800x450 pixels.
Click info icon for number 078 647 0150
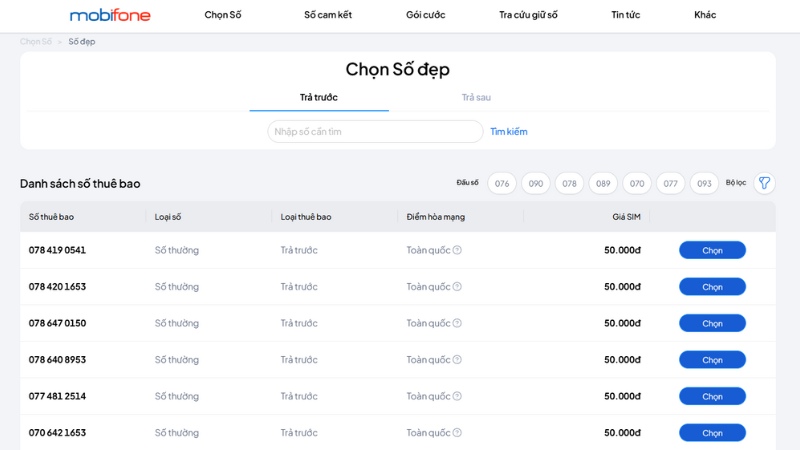point(457,323)
